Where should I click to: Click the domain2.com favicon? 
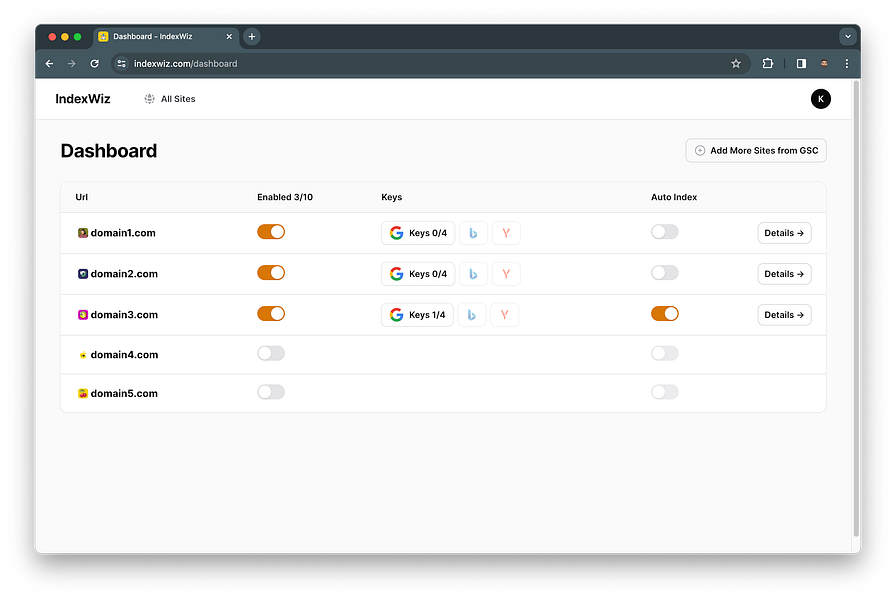pyautogui.click(x=83, y=274)
